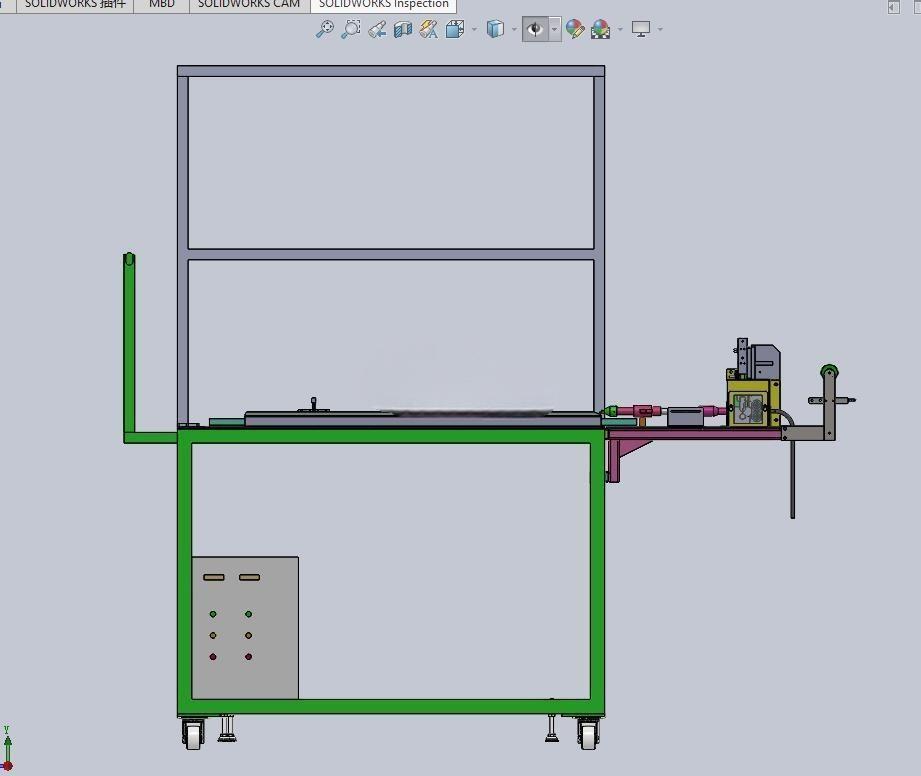Click the View Orientation cube icon
921x776 pixels.
click(x=455, y=29)
